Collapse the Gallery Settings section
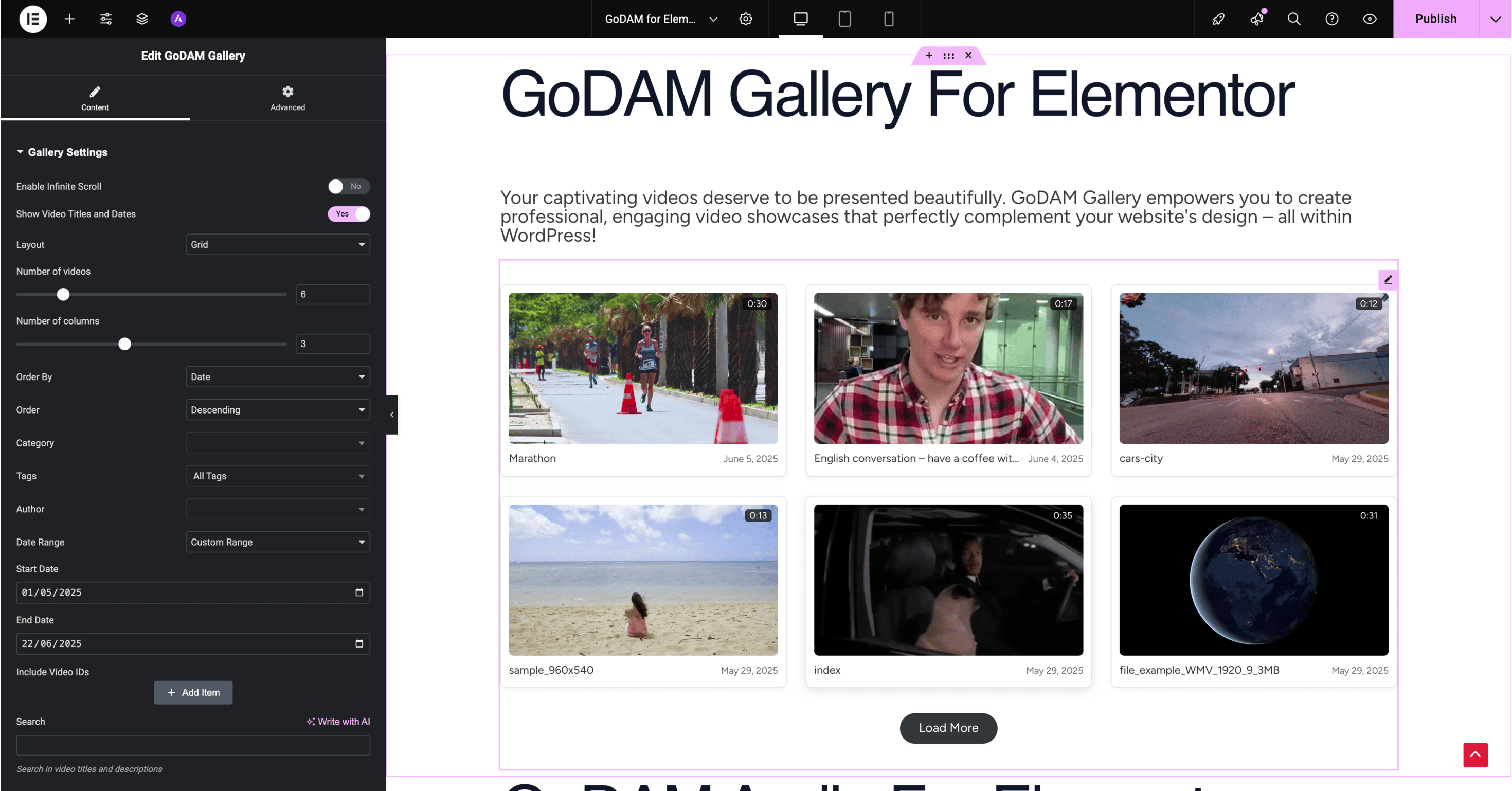The height and width of the screenshot is (791, 1512). pyautogui.click(x=62, y=152)
